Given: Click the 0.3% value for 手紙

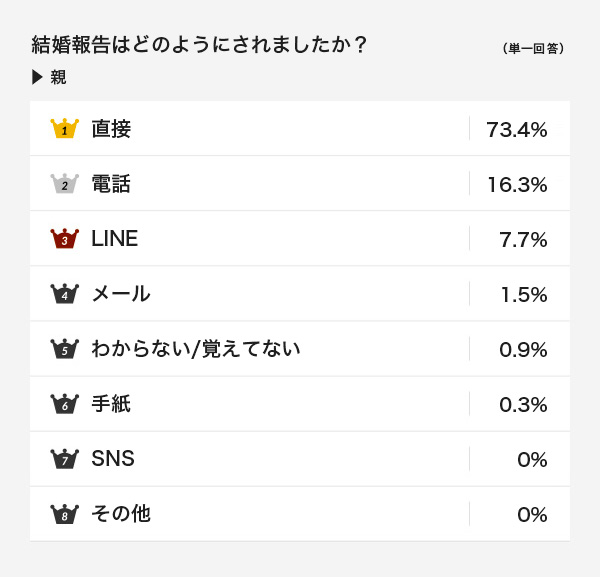Looking at the screenshot, I should coord(523,405).
